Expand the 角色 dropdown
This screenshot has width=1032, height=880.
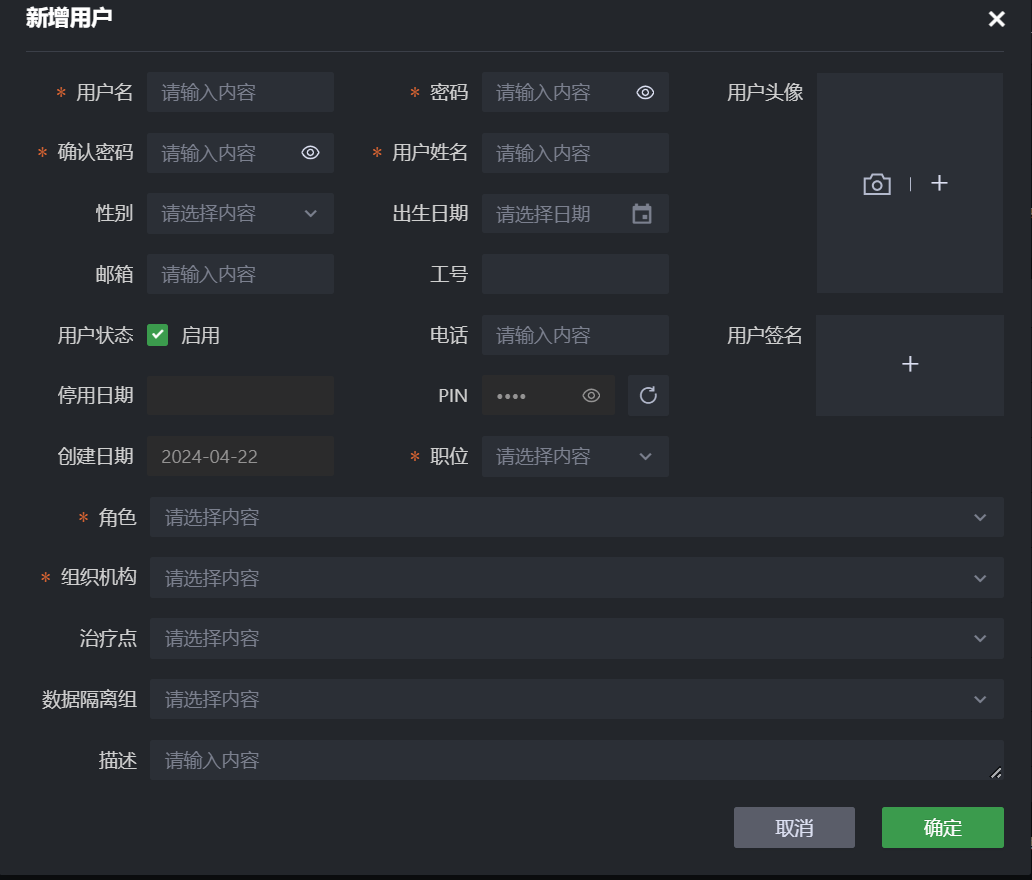pyautogui.click(x=577, y=517)
